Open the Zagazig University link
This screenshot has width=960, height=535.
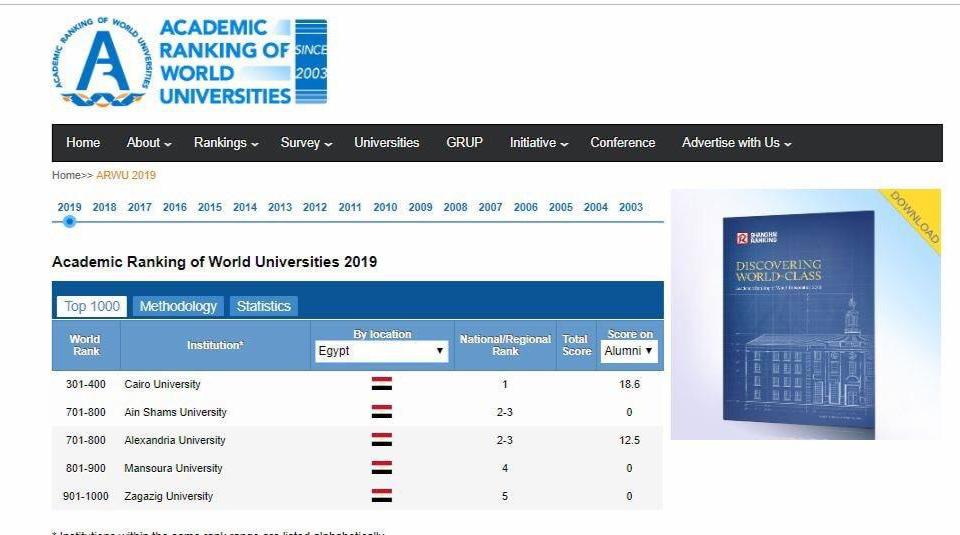[168, 496]
